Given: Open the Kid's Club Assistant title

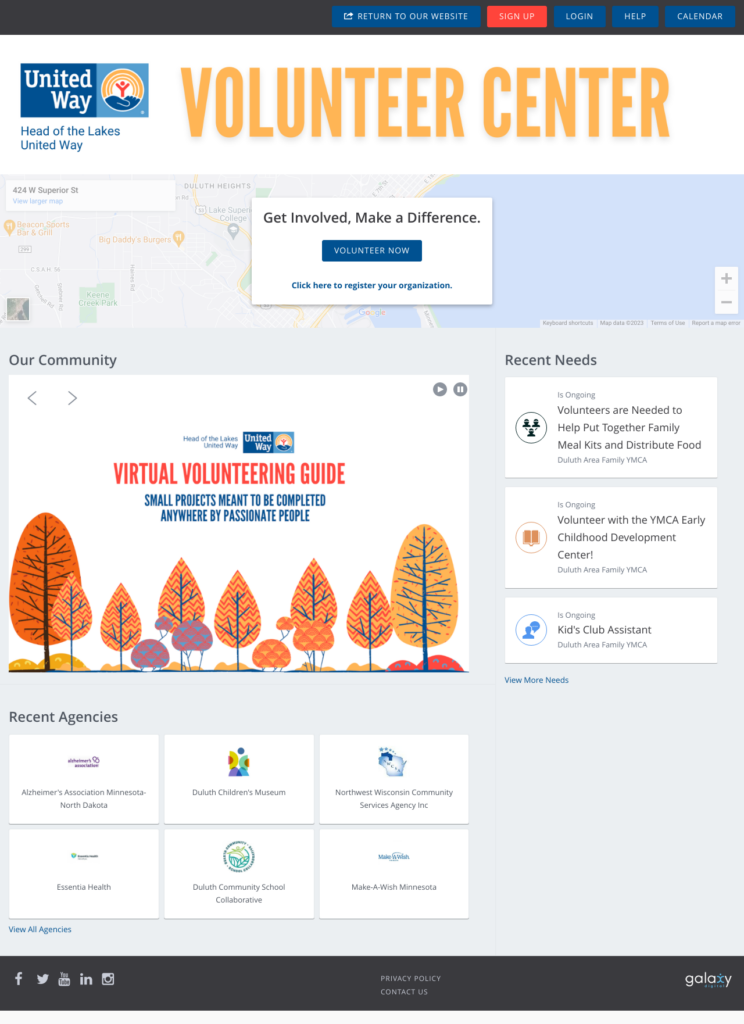Looking at the screenshot, I should click(x=604, y=630).
